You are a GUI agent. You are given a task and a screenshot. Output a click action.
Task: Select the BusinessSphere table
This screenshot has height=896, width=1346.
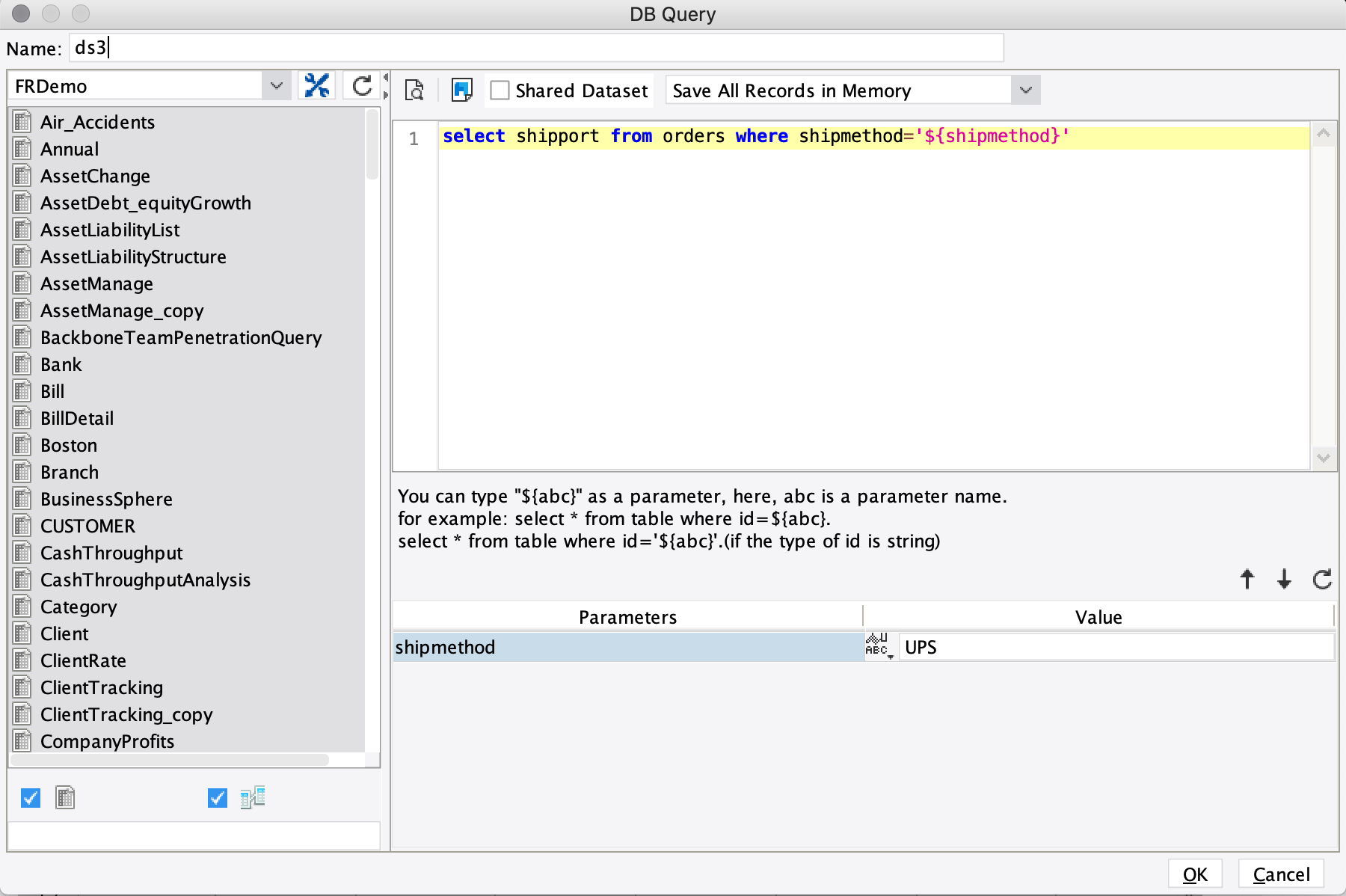click(106, 499)
